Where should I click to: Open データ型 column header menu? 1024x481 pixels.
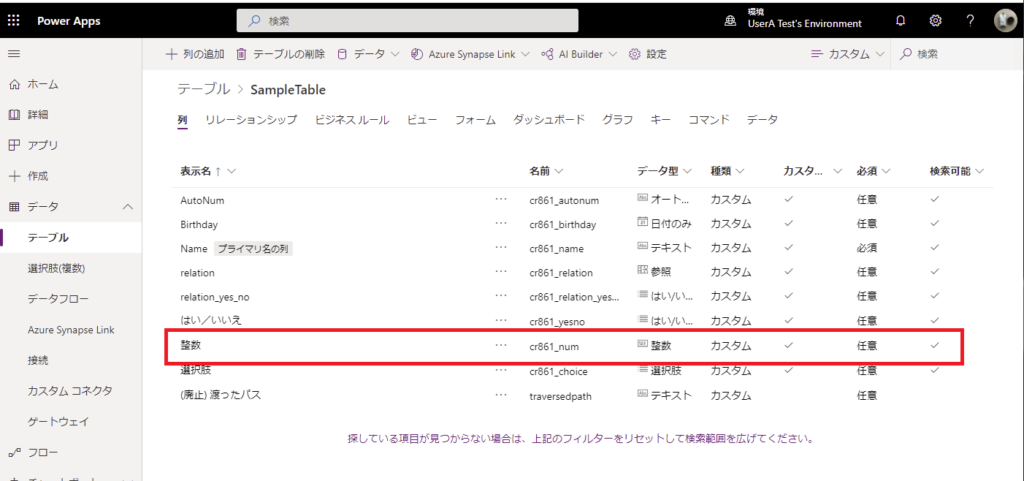(x=666, y=171)
